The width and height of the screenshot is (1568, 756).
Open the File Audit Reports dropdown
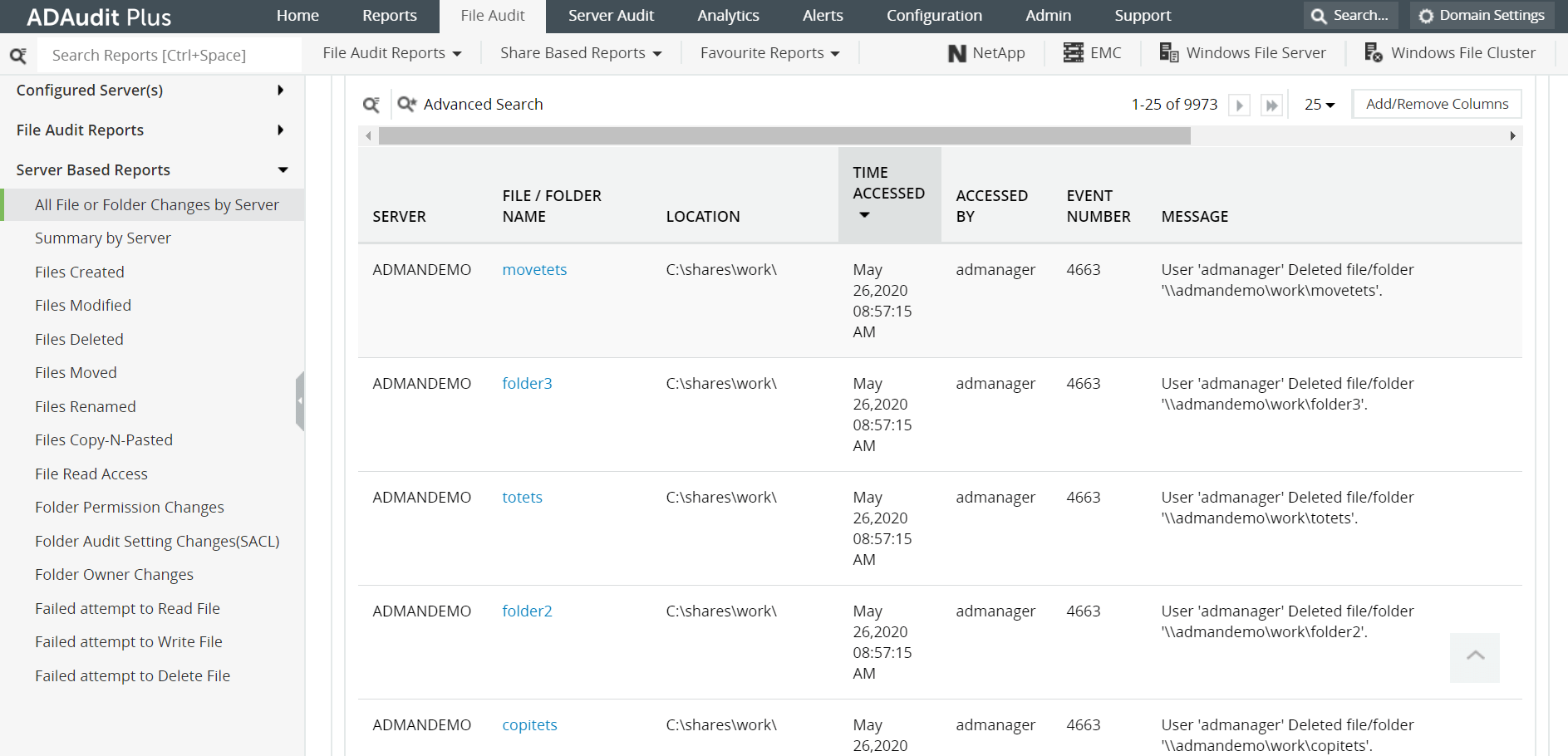(391, 53)
